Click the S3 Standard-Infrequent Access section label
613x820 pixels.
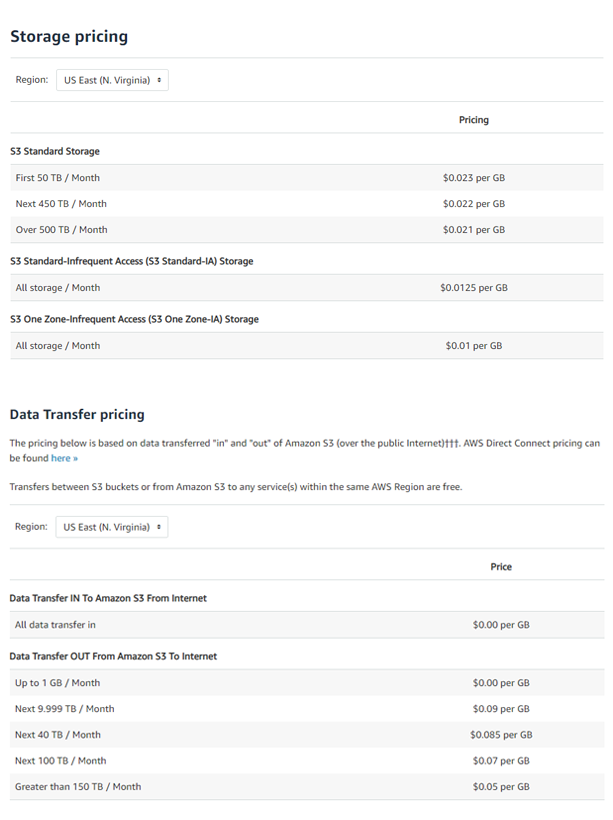pos(131,261)
